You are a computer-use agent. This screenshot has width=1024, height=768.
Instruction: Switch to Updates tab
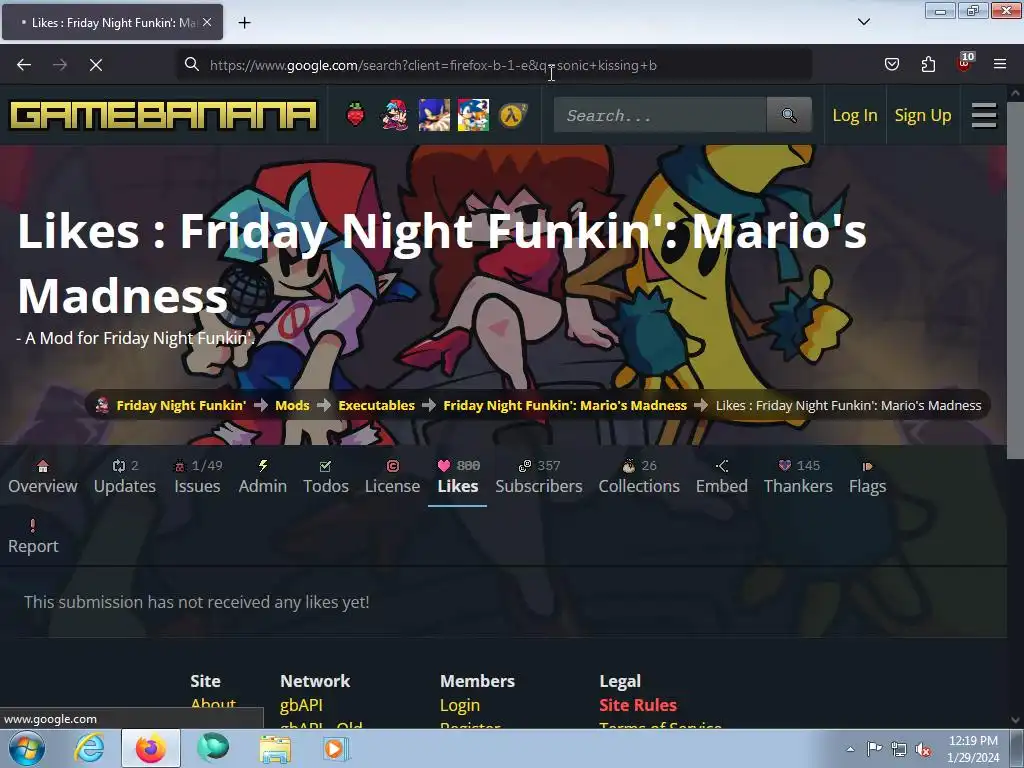[x=125, y=477]
